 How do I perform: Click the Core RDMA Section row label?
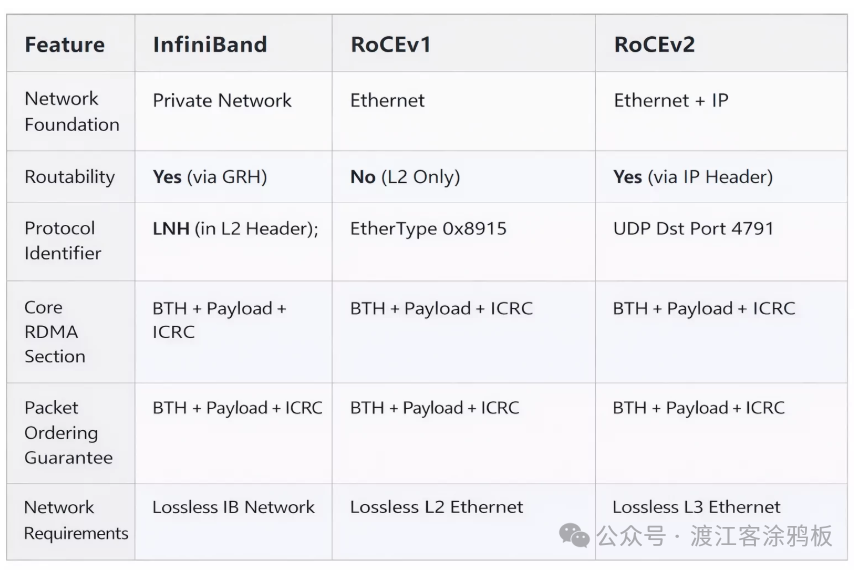(54, 331)
